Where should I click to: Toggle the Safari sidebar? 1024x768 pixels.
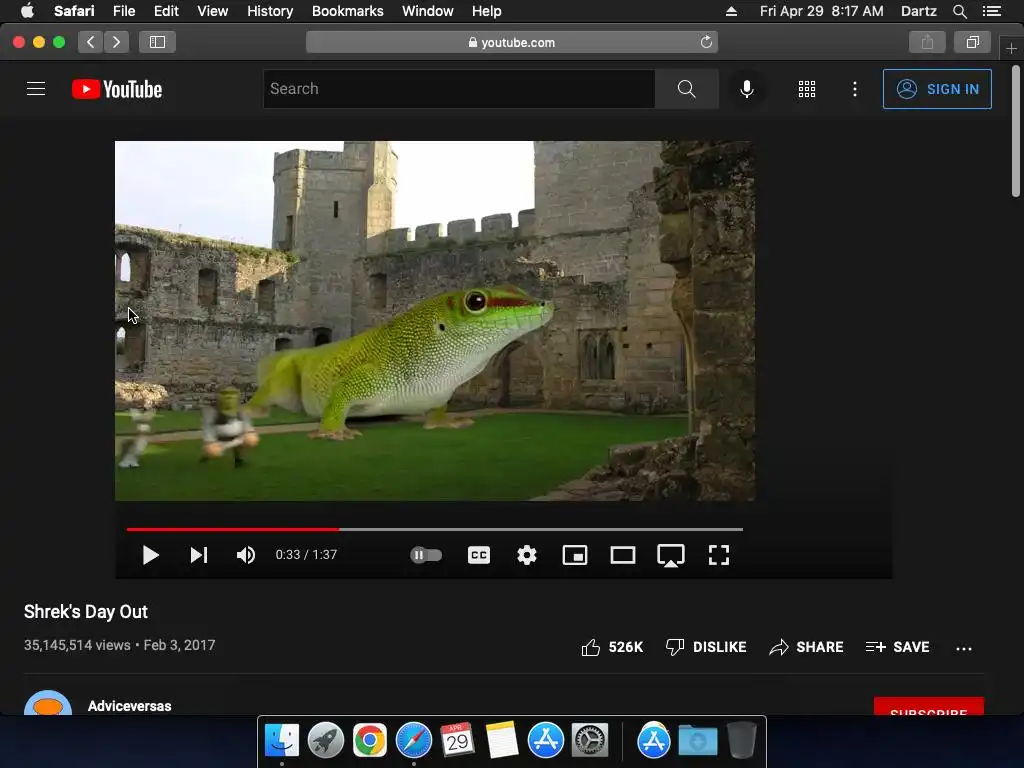[157, 42]
